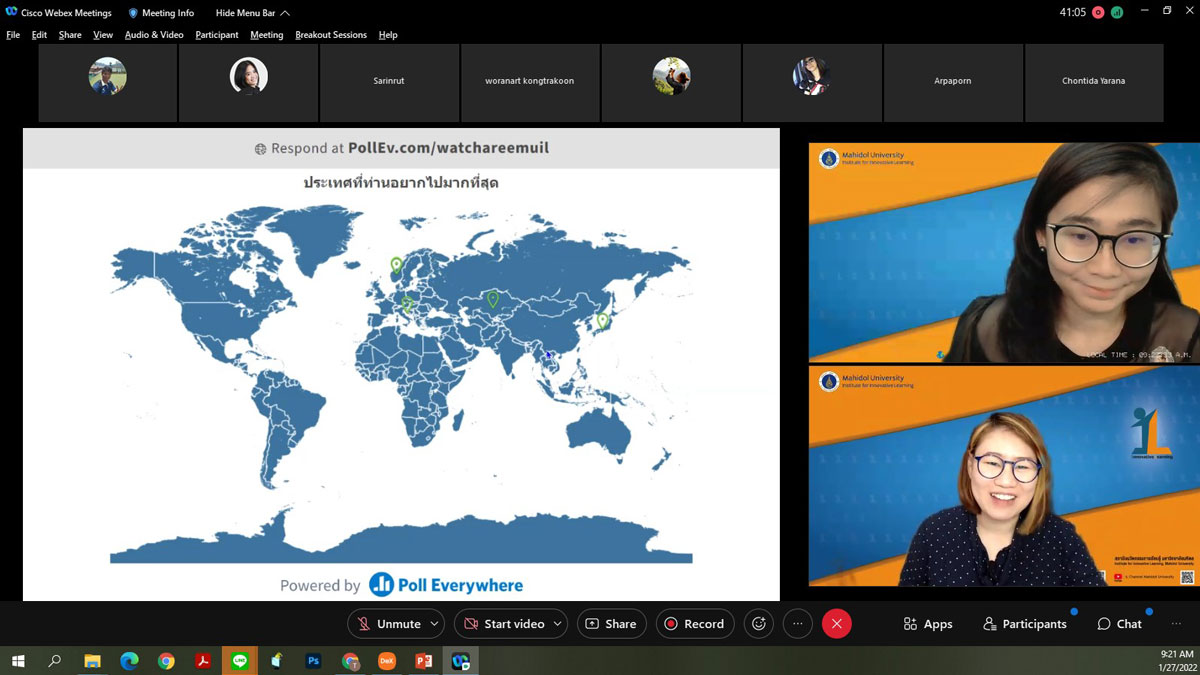1200x675 pixels.
Task: Open LINE app from the taskbar
Action: pyautogui.click(x=239, y=661)
